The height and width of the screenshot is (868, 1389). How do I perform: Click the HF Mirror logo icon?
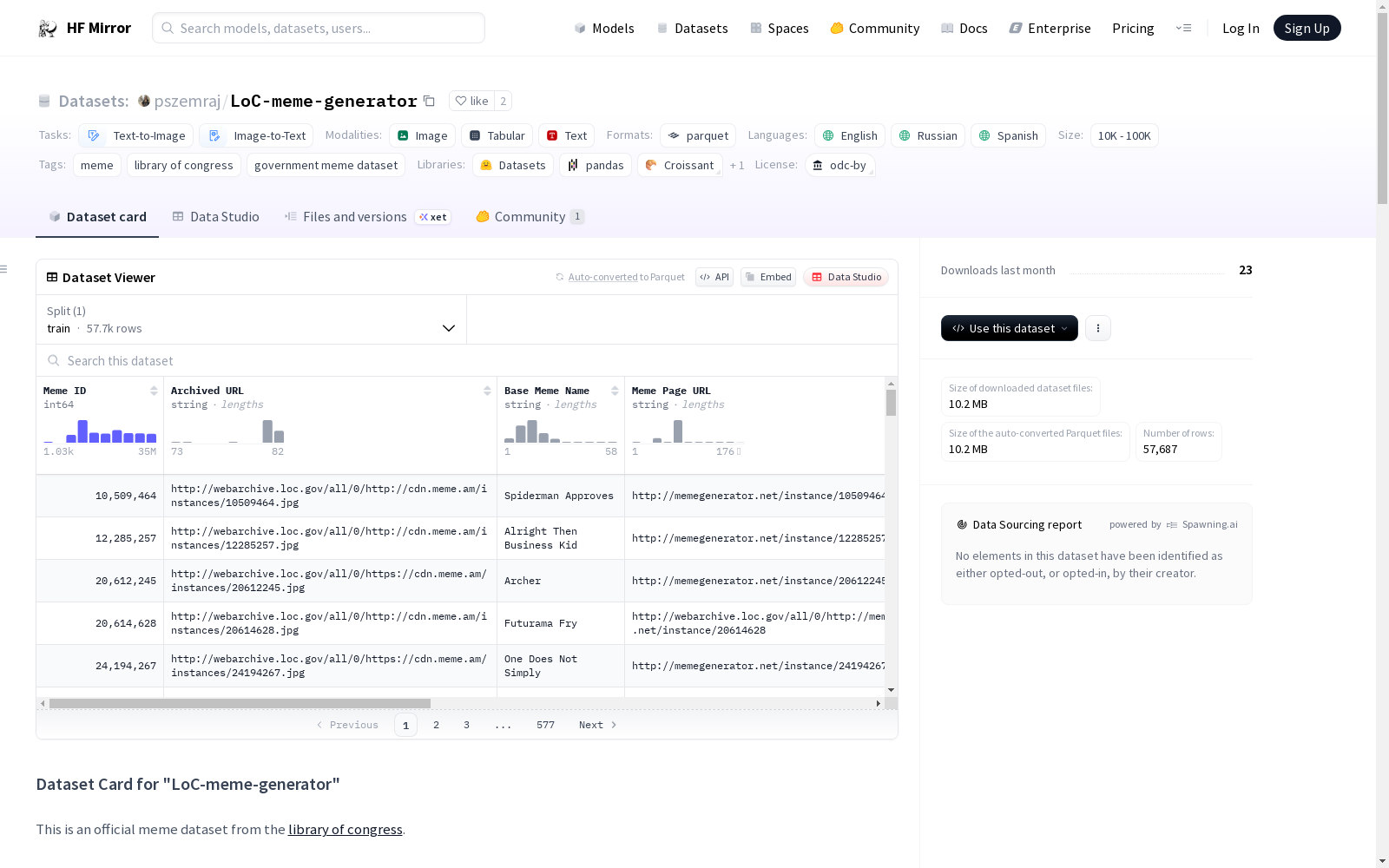point(48,29)
